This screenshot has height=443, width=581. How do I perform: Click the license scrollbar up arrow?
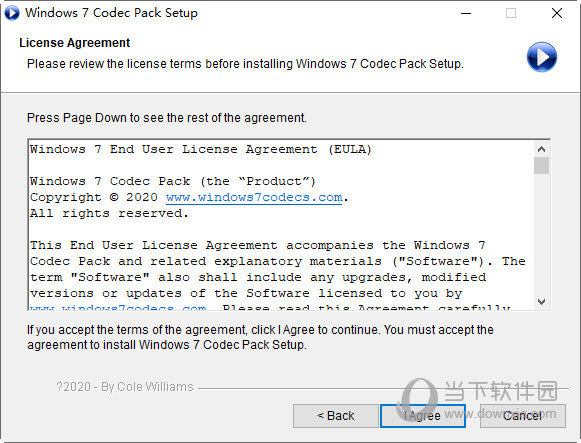[x=541, y=149]
